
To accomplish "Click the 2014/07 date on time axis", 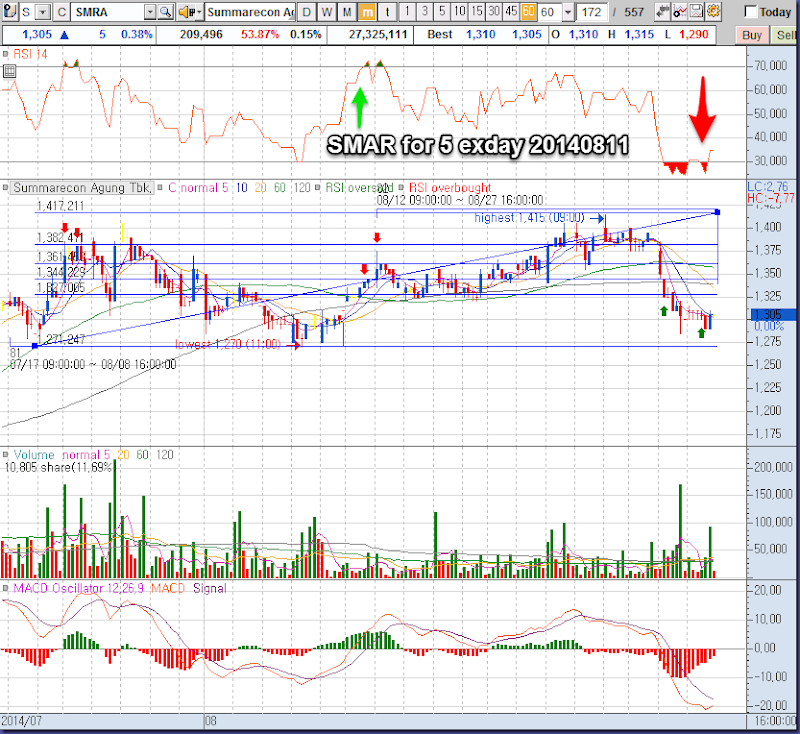I will click(x=21, y=721).
